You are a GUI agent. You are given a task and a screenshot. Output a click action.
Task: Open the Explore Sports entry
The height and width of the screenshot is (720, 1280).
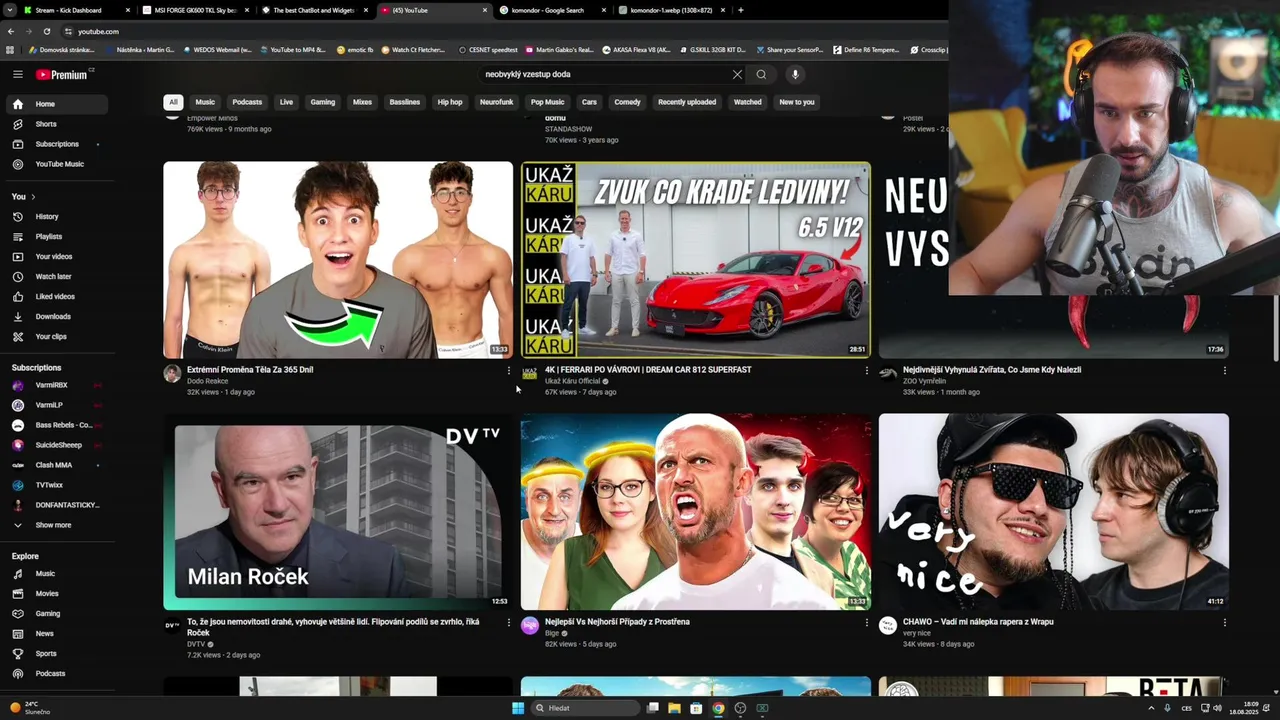pyautogui.click(x=56, y=654)
